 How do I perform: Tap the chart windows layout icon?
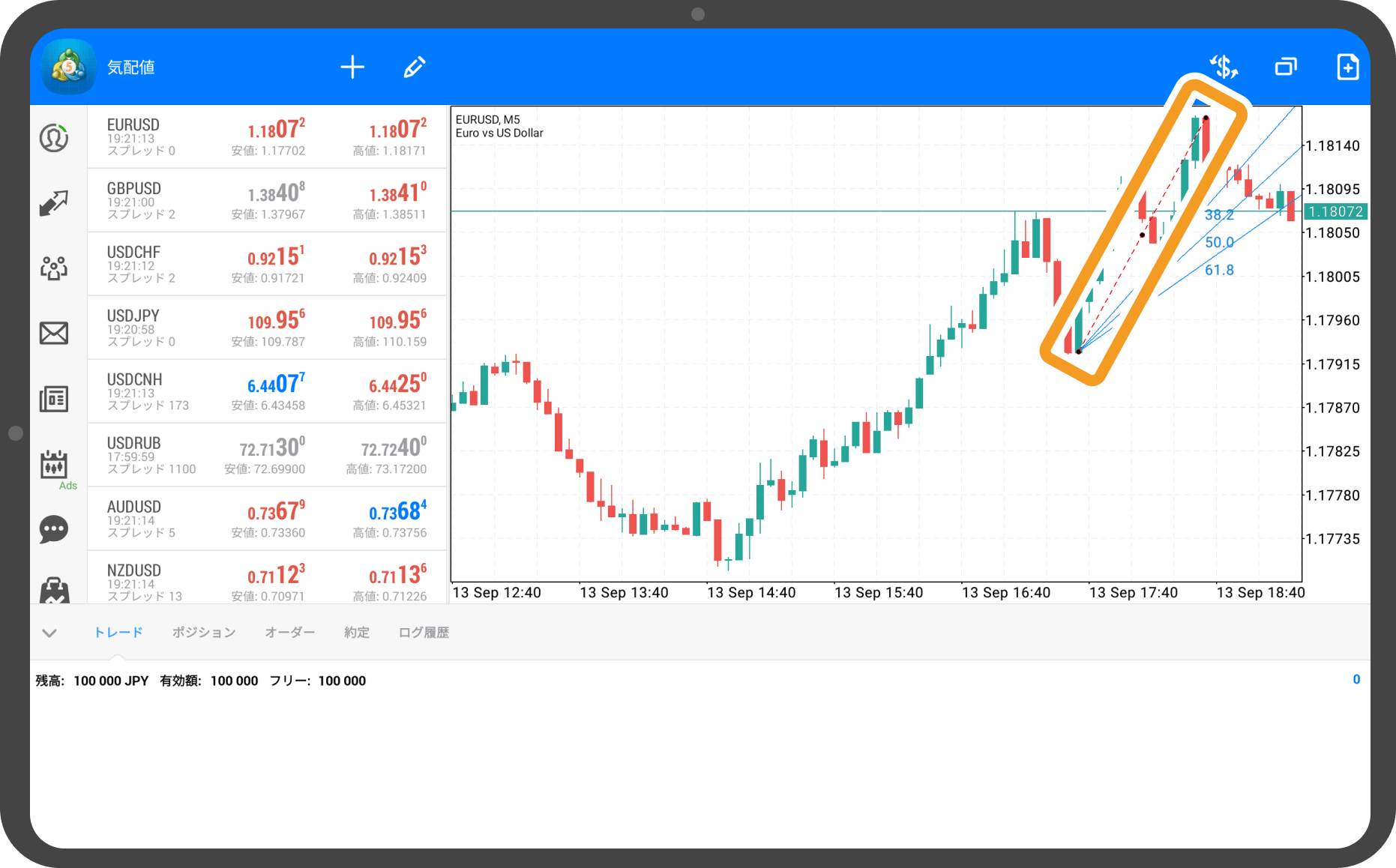point(1286,67)
